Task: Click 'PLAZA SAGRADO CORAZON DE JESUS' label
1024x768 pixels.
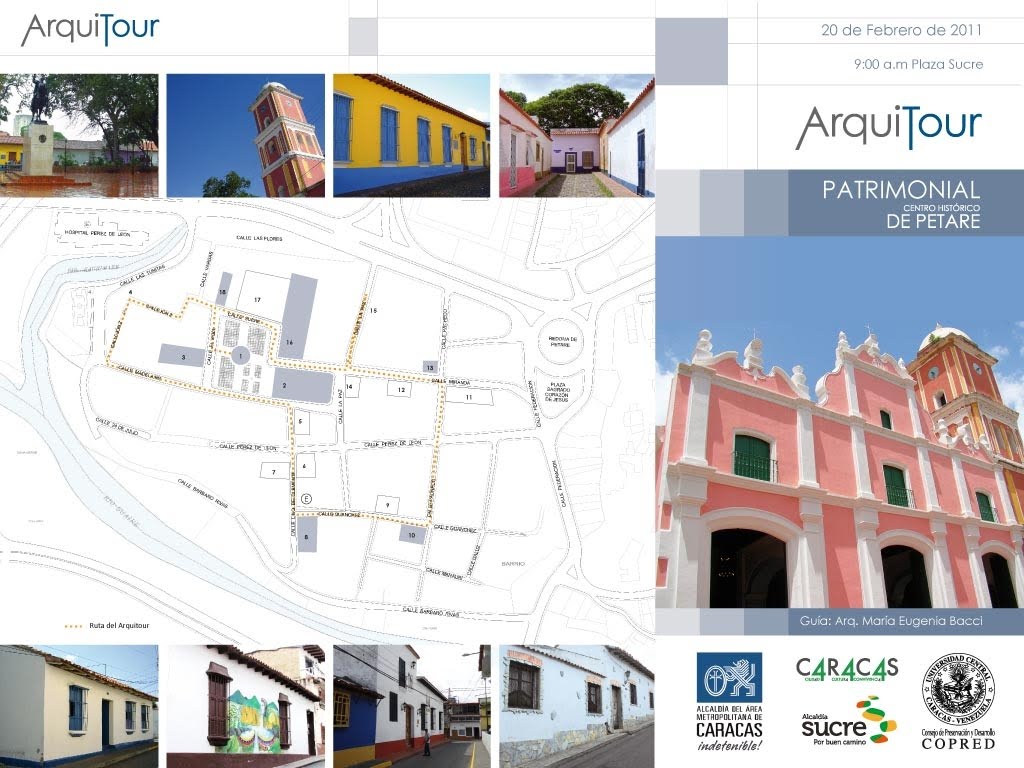Action: [557, 391]
